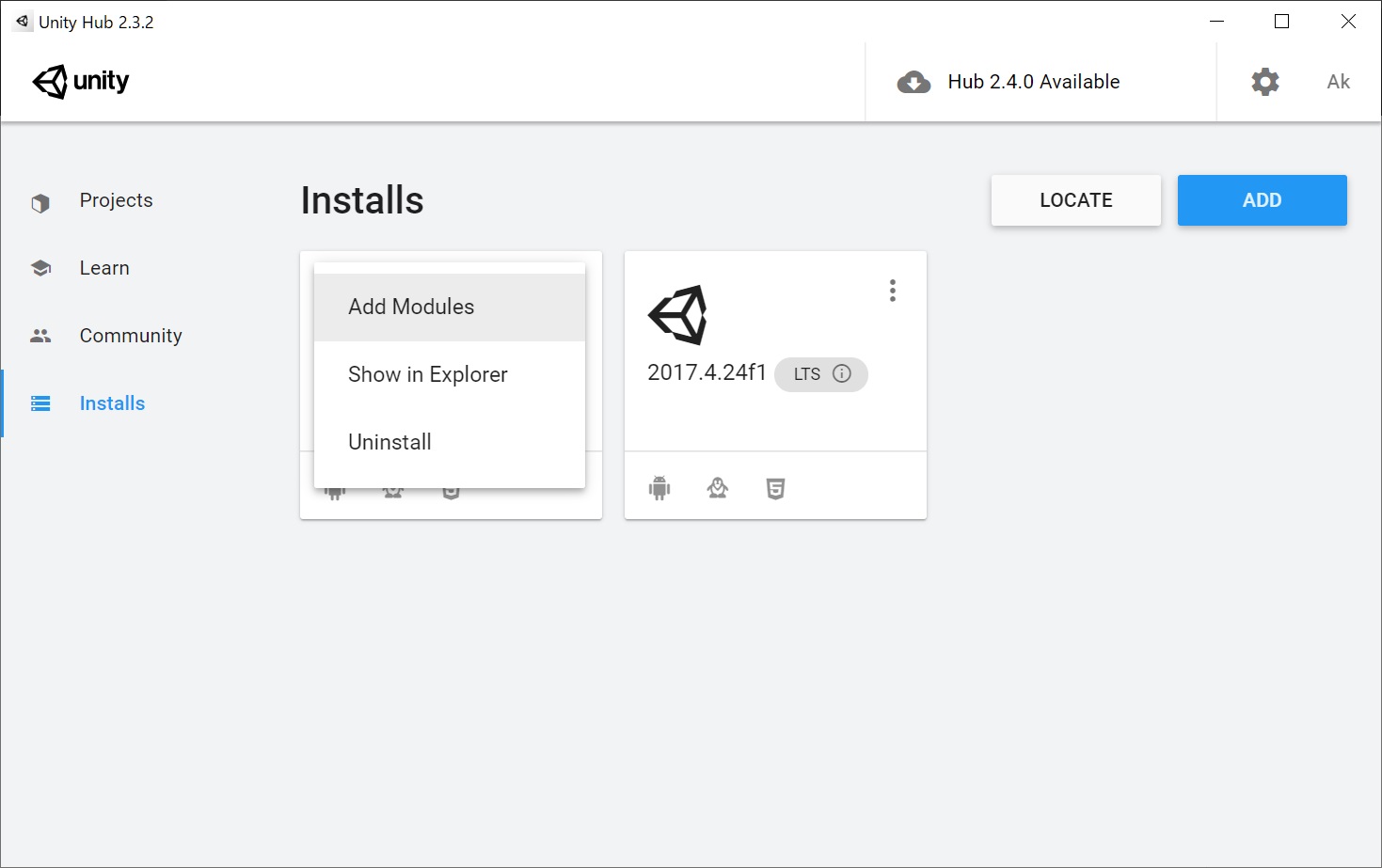The height and width of the screenshot is (868, 1382).
Task: Minimize the Unity Hub window
Action: click(1216, 22)
